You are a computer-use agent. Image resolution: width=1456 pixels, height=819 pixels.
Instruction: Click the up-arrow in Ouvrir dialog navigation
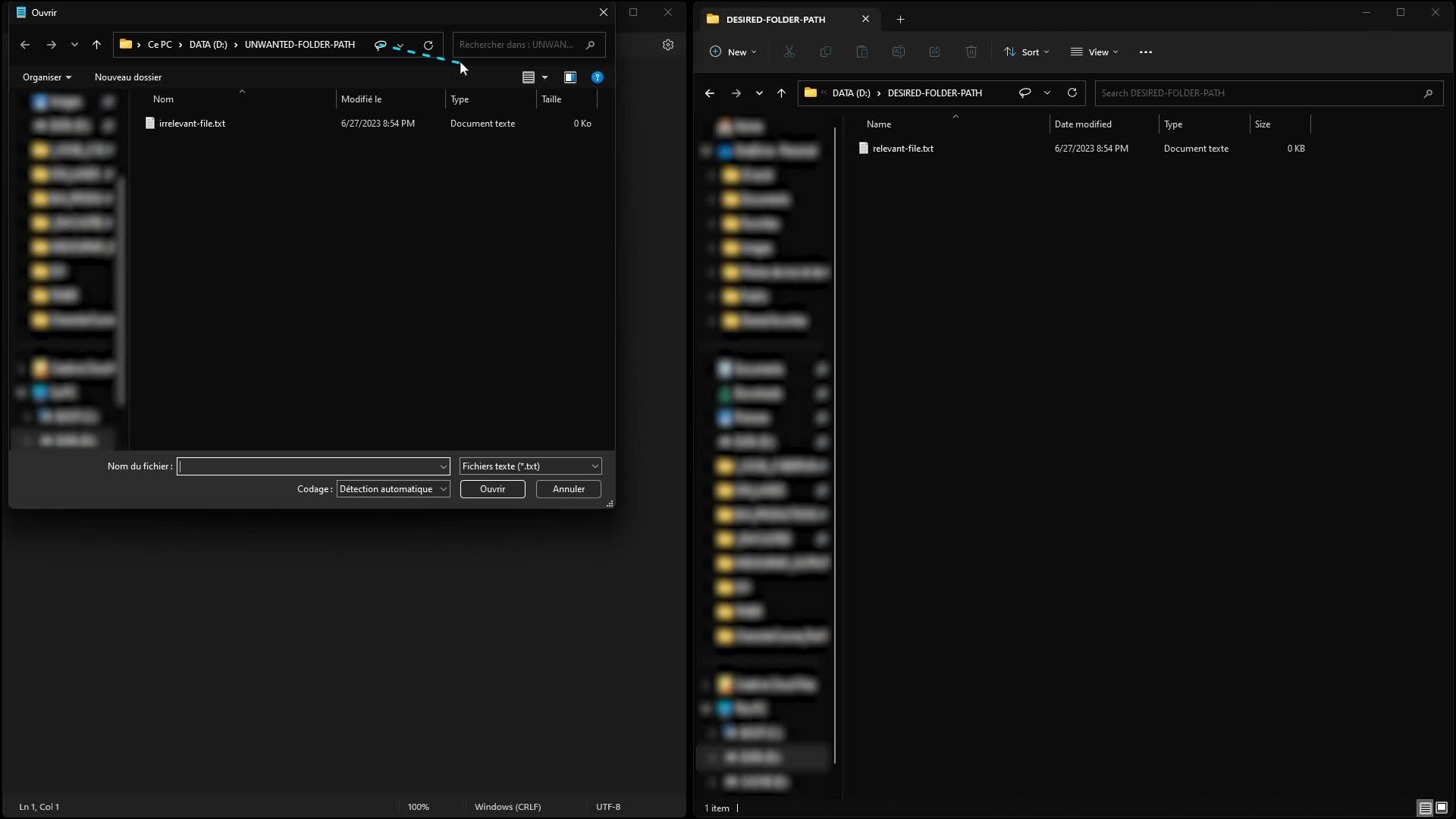pyautogui.click(x=96, y=45)
